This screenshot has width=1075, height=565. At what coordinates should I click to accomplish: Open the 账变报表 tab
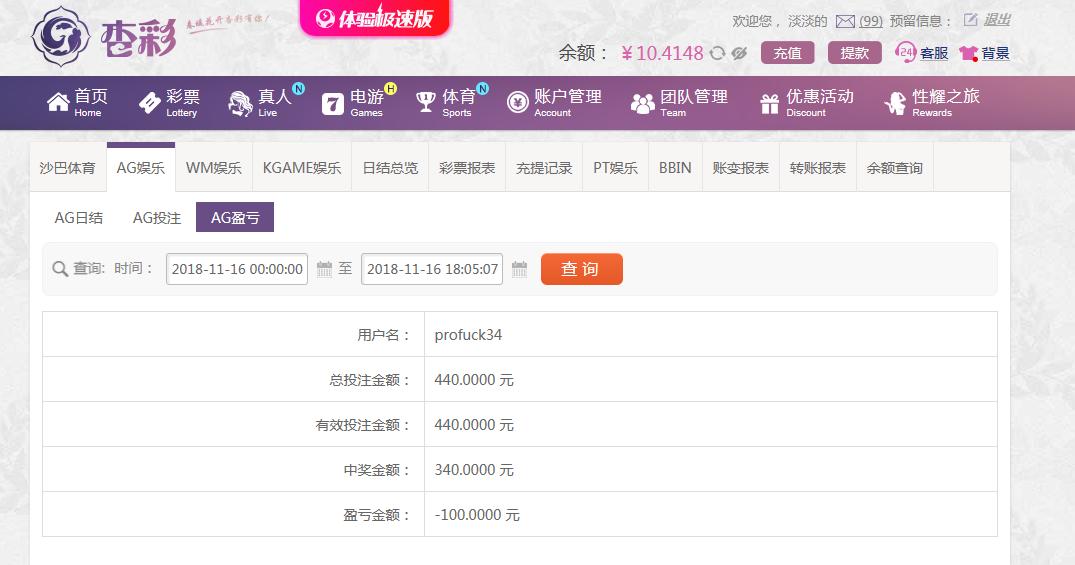(740, 168)
